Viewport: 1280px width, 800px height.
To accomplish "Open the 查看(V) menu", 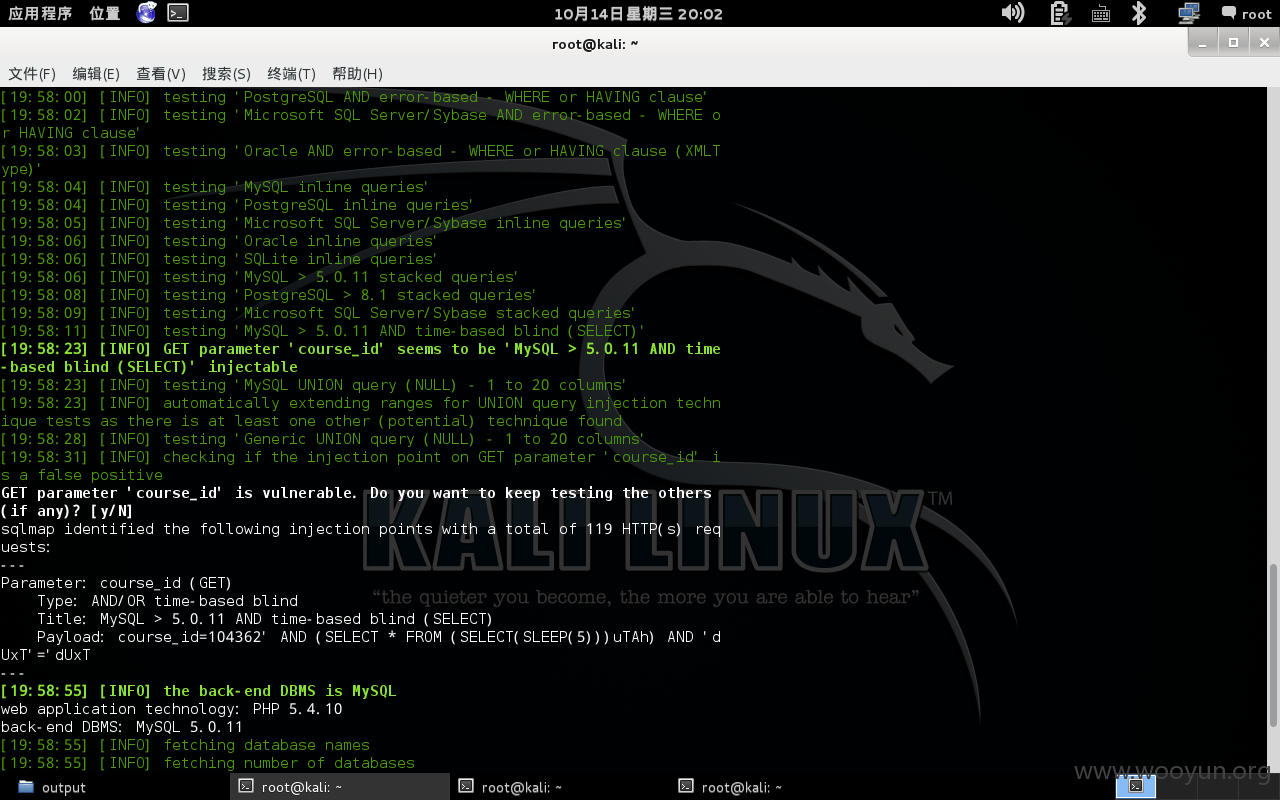I will tap(161, 73).
